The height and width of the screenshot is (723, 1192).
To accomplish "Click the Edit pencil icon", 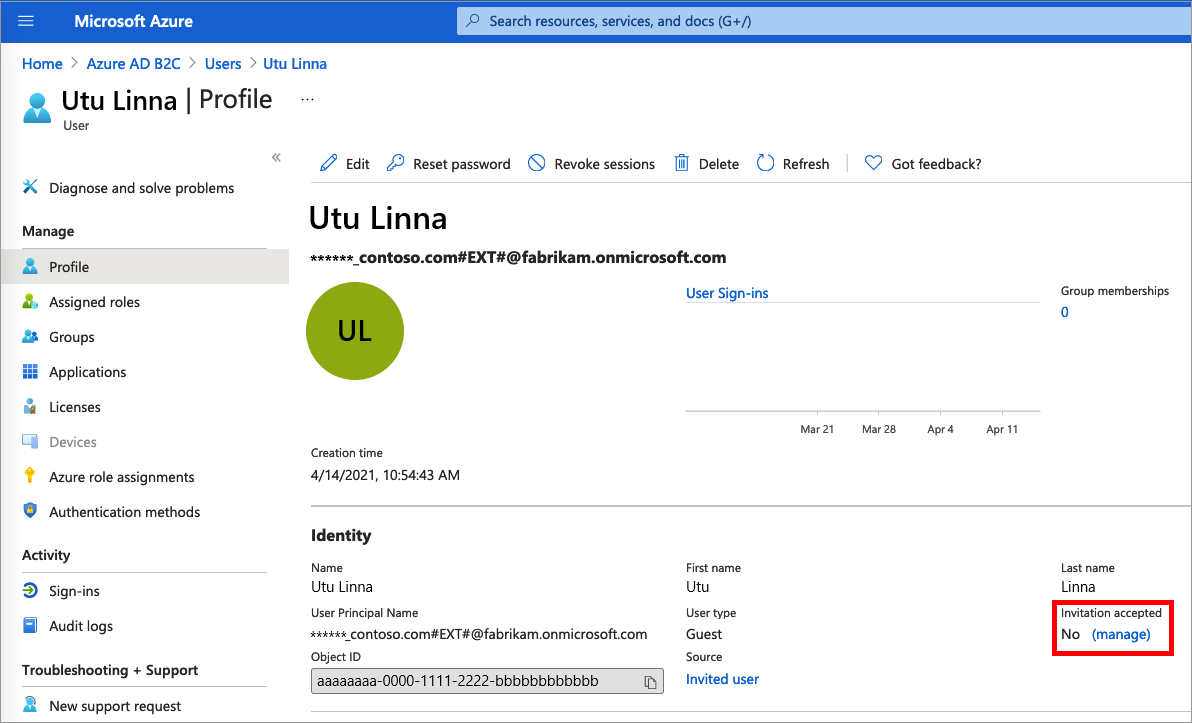I will [x=326, y=163].
